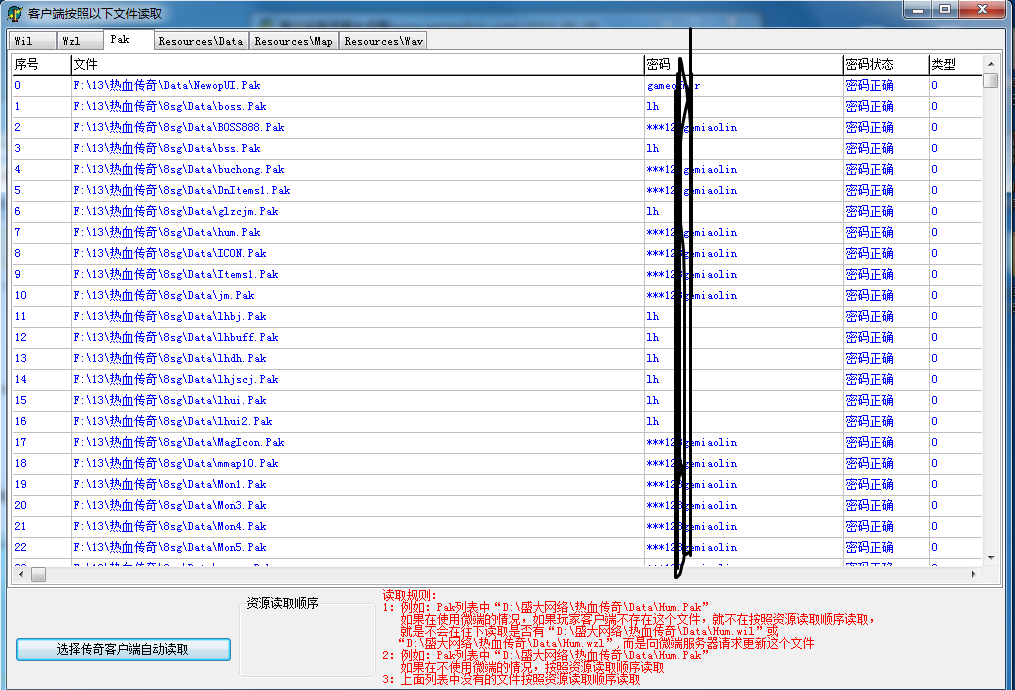Click the vertical scrollbar down arrow
Image resolution: width=1015 pixels, height=690 pixels.
tap(990, 557)
